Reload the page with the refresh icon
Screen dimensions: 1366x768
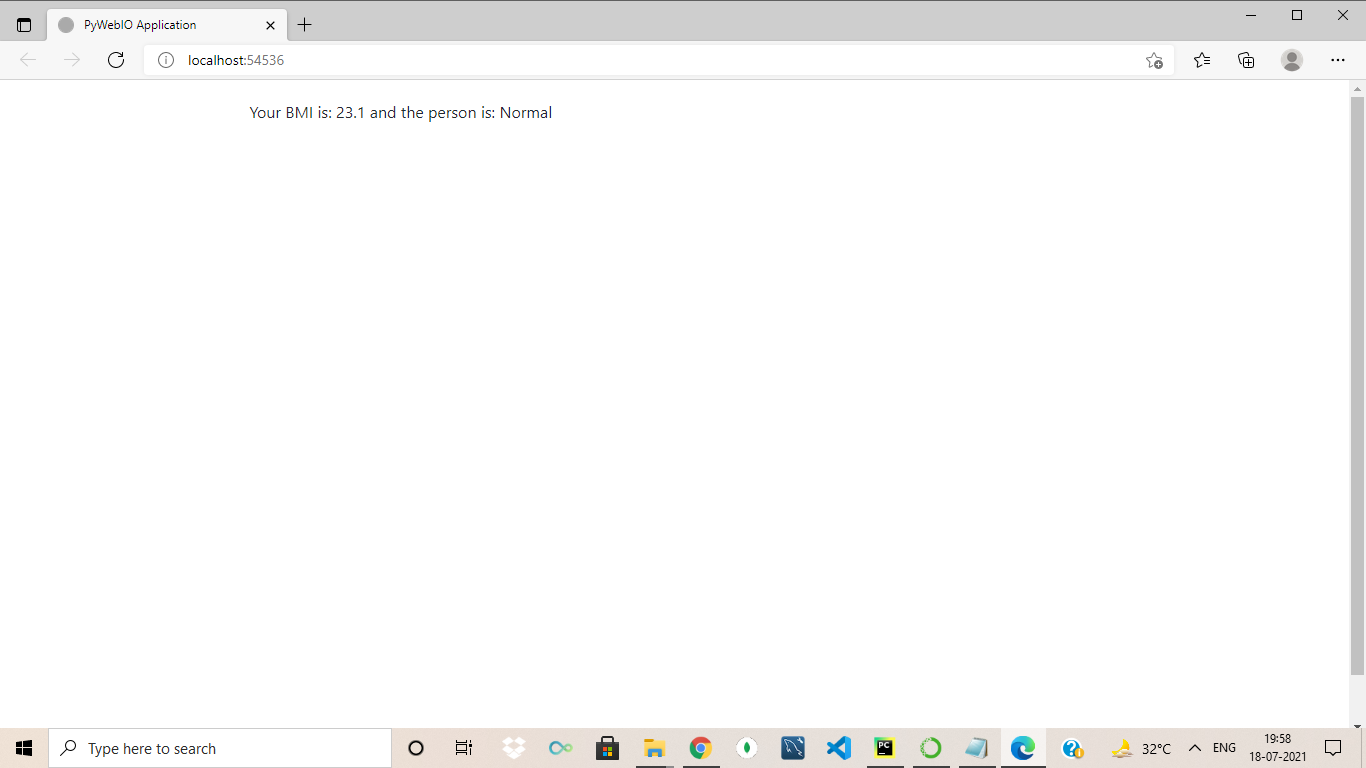tap(116, 60)
